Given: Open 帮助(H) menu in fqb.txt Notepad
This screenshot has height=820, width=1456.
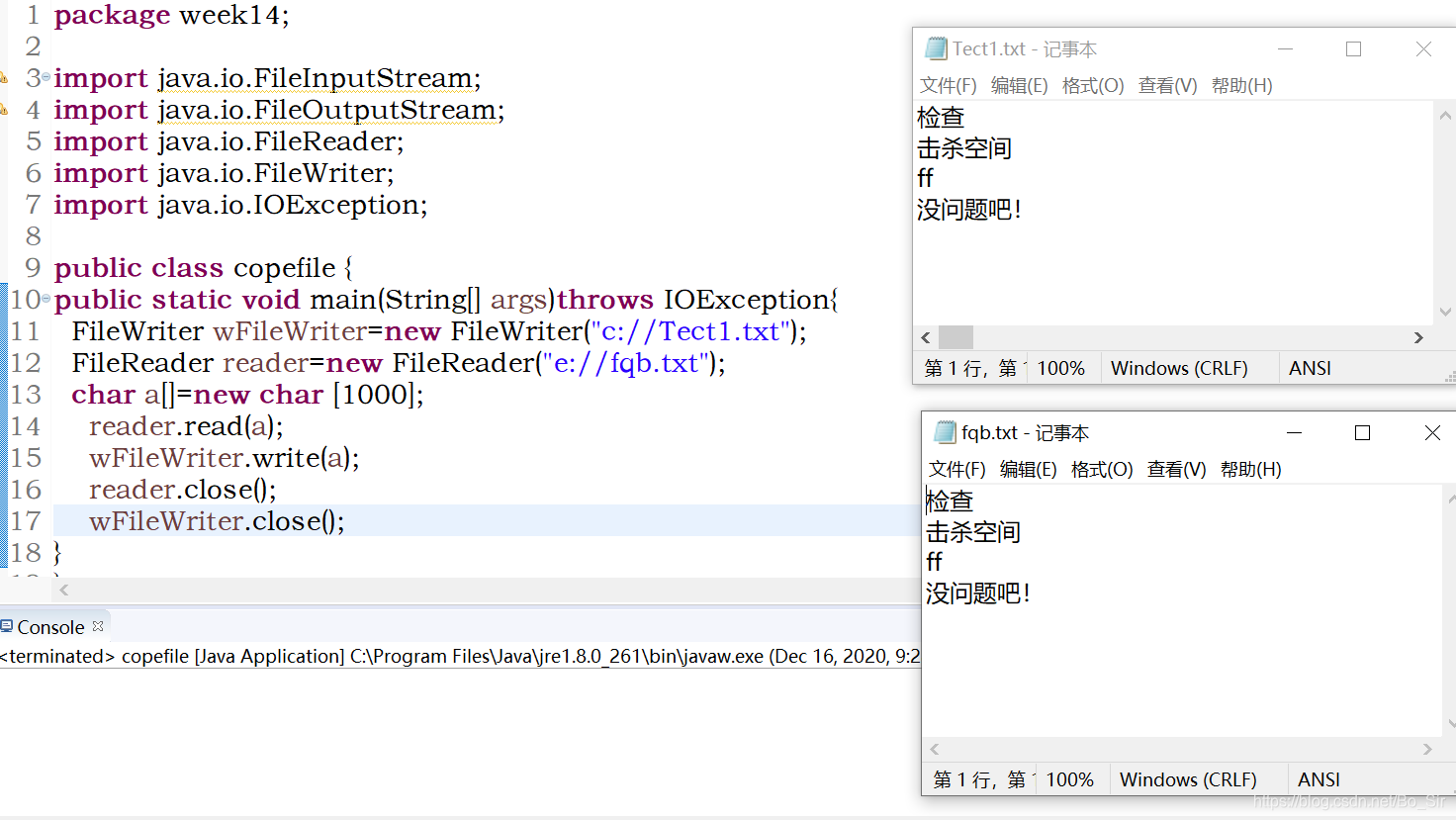Looking at the screenshot, I should pyautogui.click(x=1250, y=469).
